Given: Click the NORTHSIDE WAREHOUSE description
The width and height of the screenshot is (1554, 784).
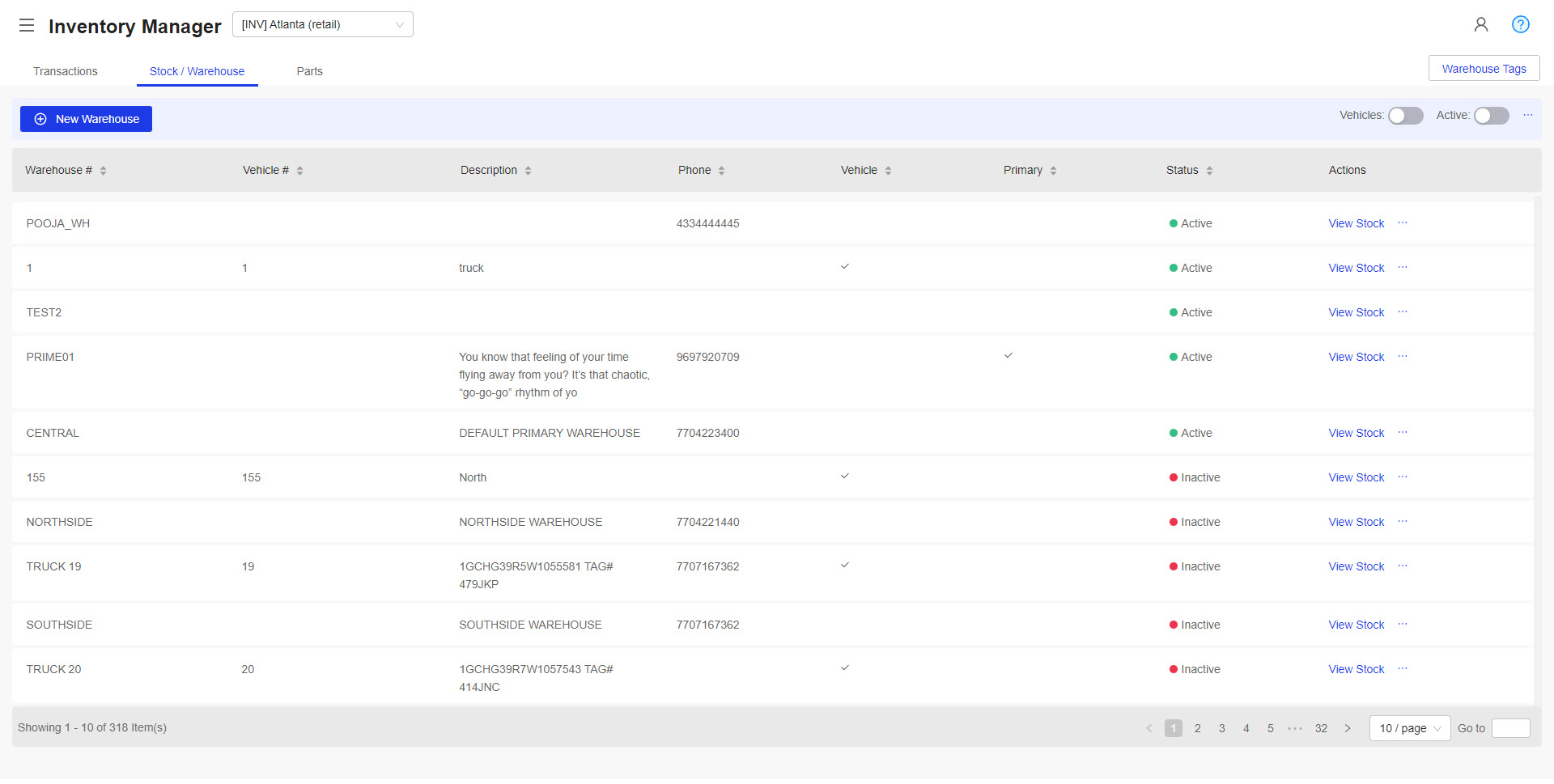Looking at the screenshot, I should (531, 522).
